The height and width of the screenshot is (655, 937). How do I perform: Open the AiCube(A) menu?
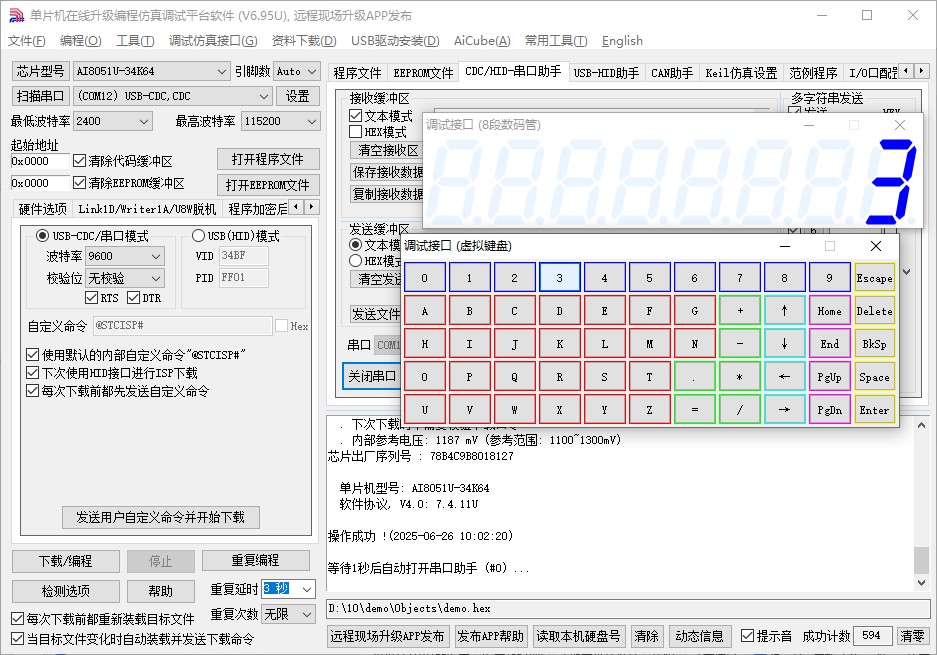482,41
